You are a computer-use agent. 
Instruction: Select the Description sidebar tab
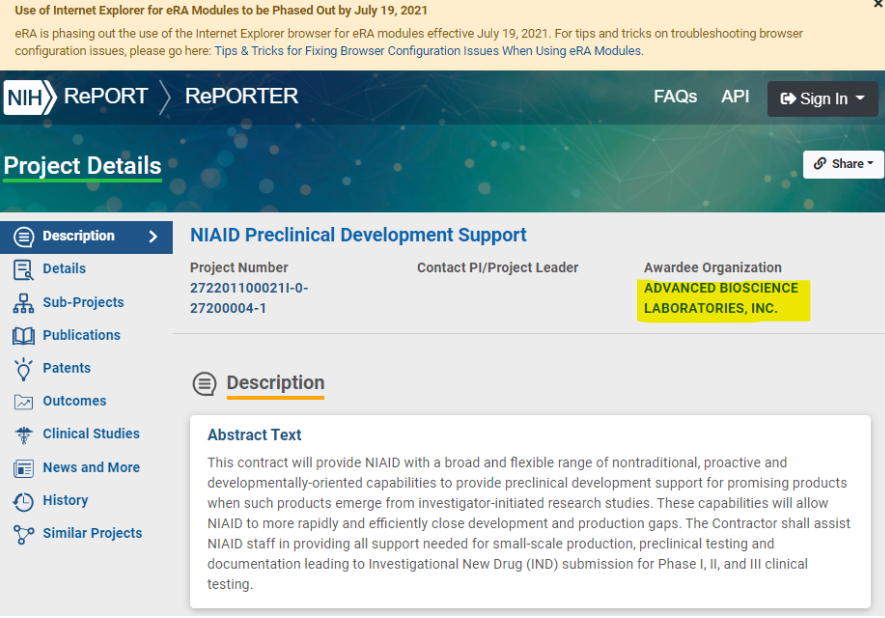(x=86, y=237)
